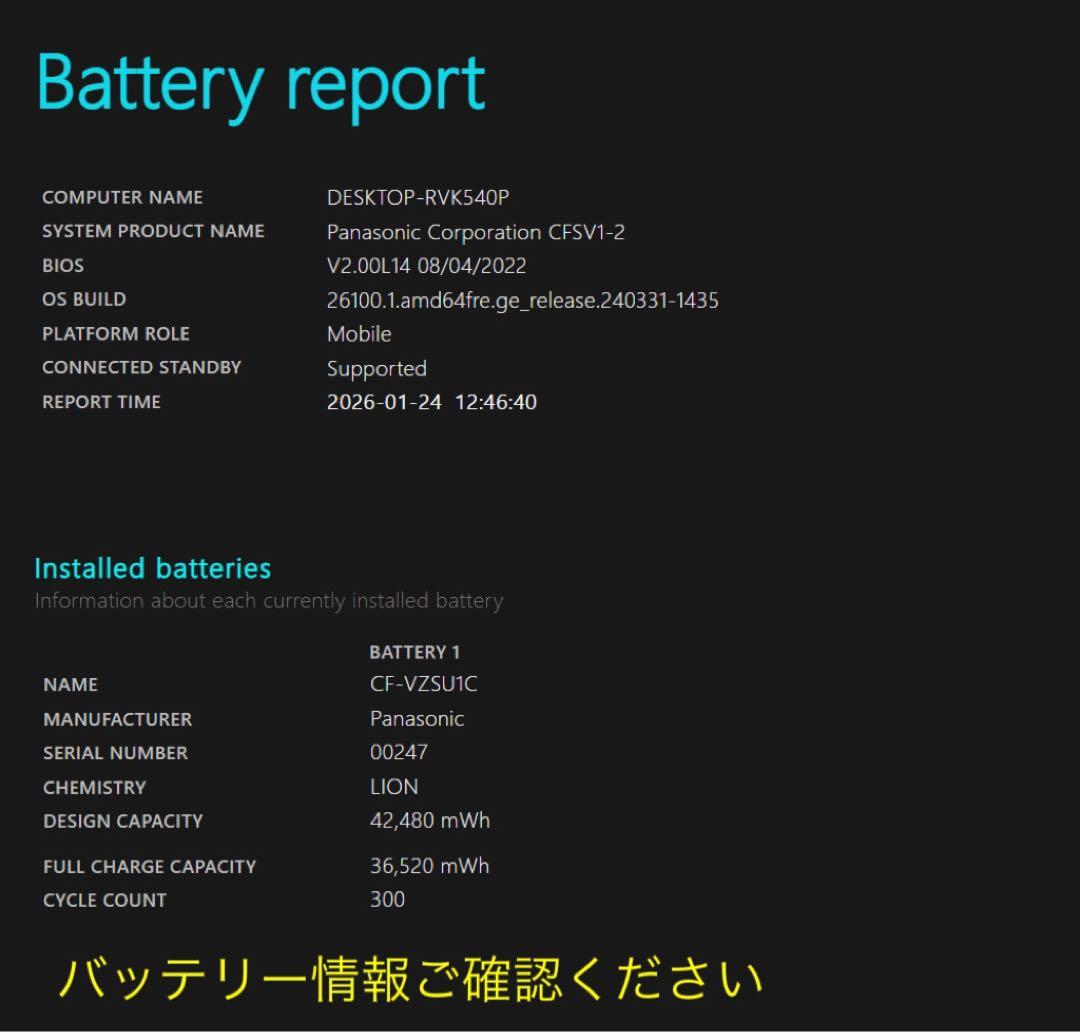Viewport: 1080px width, 1032px height.
Task: Click the BIOS version V2.00L14 entry
Action: [x=425, y=265]
